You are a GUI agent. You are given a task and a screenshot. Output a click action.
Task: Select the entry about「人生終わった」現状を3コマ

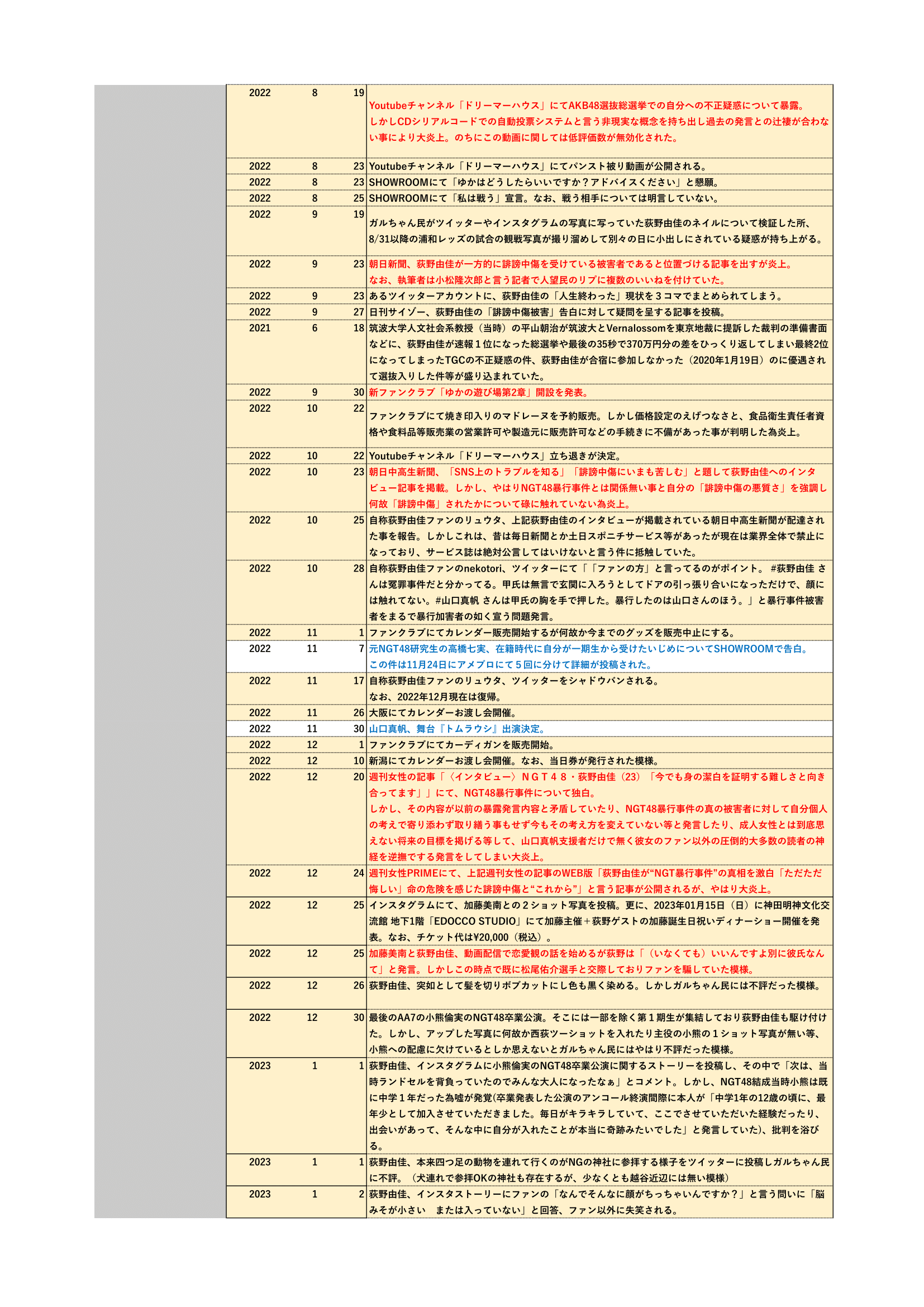click(599, 296)
